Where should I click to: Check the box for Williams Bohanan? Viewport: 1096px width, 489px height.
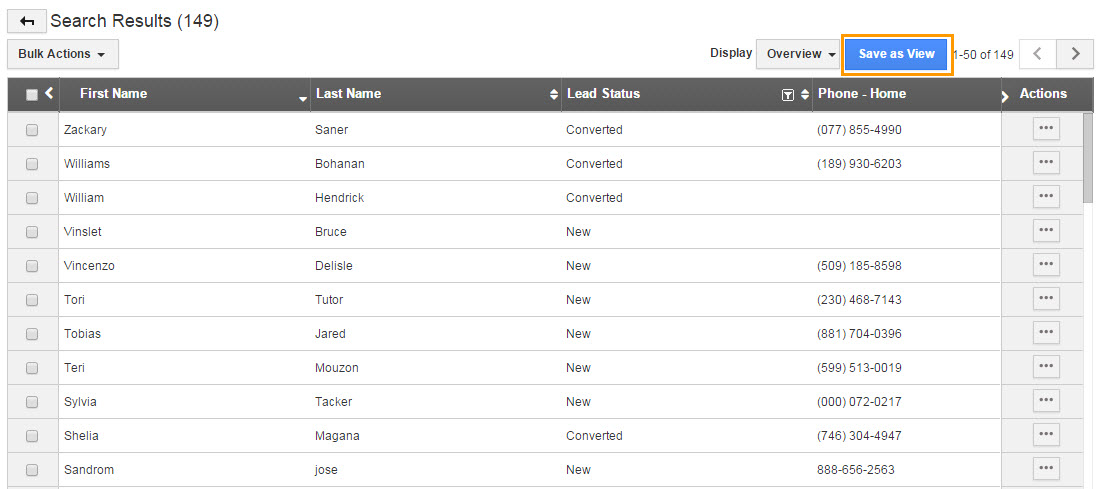pyautogui.click(x=31, y=163)
